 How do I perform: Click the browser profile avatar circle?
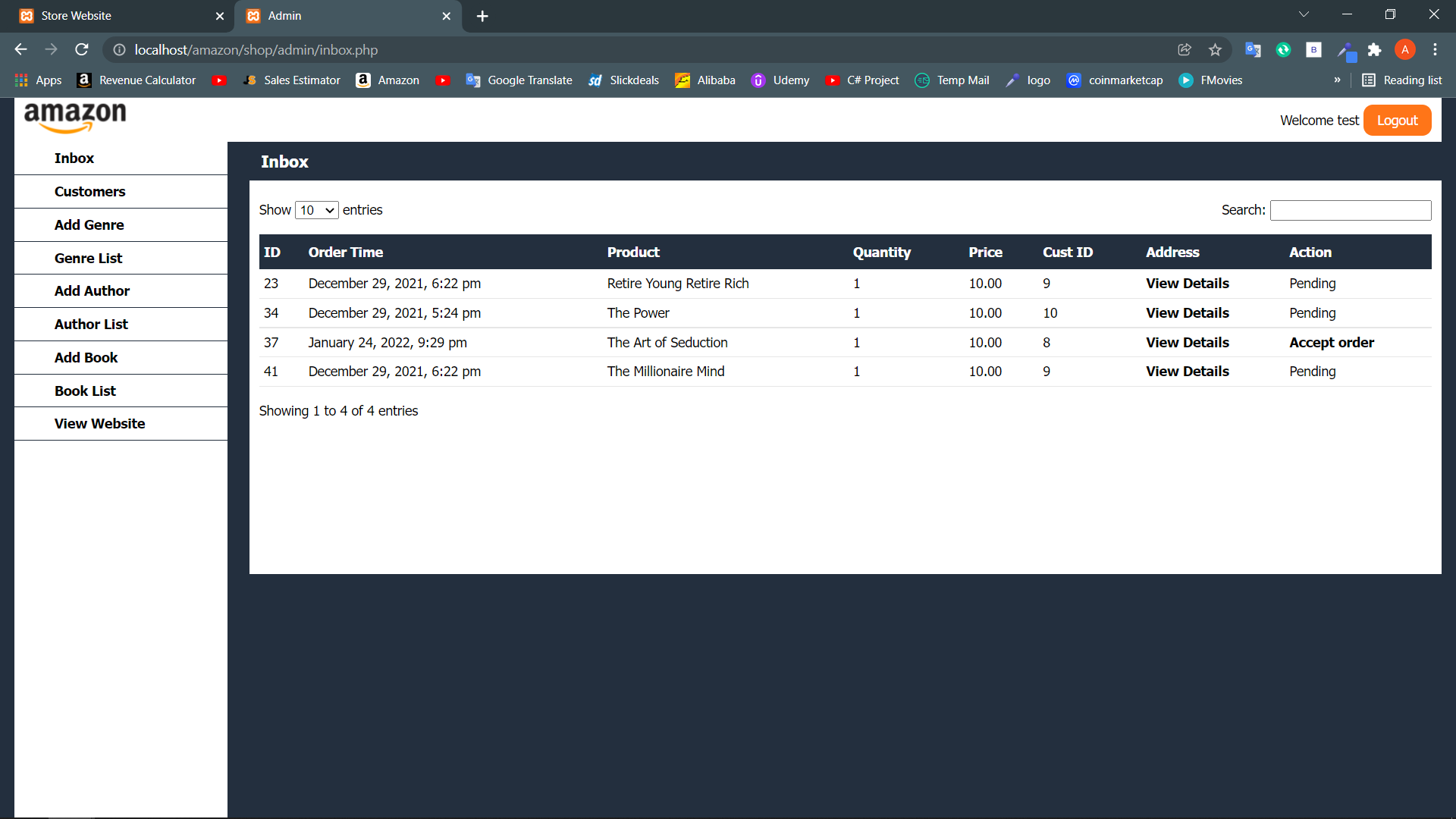click(1405, 49)
